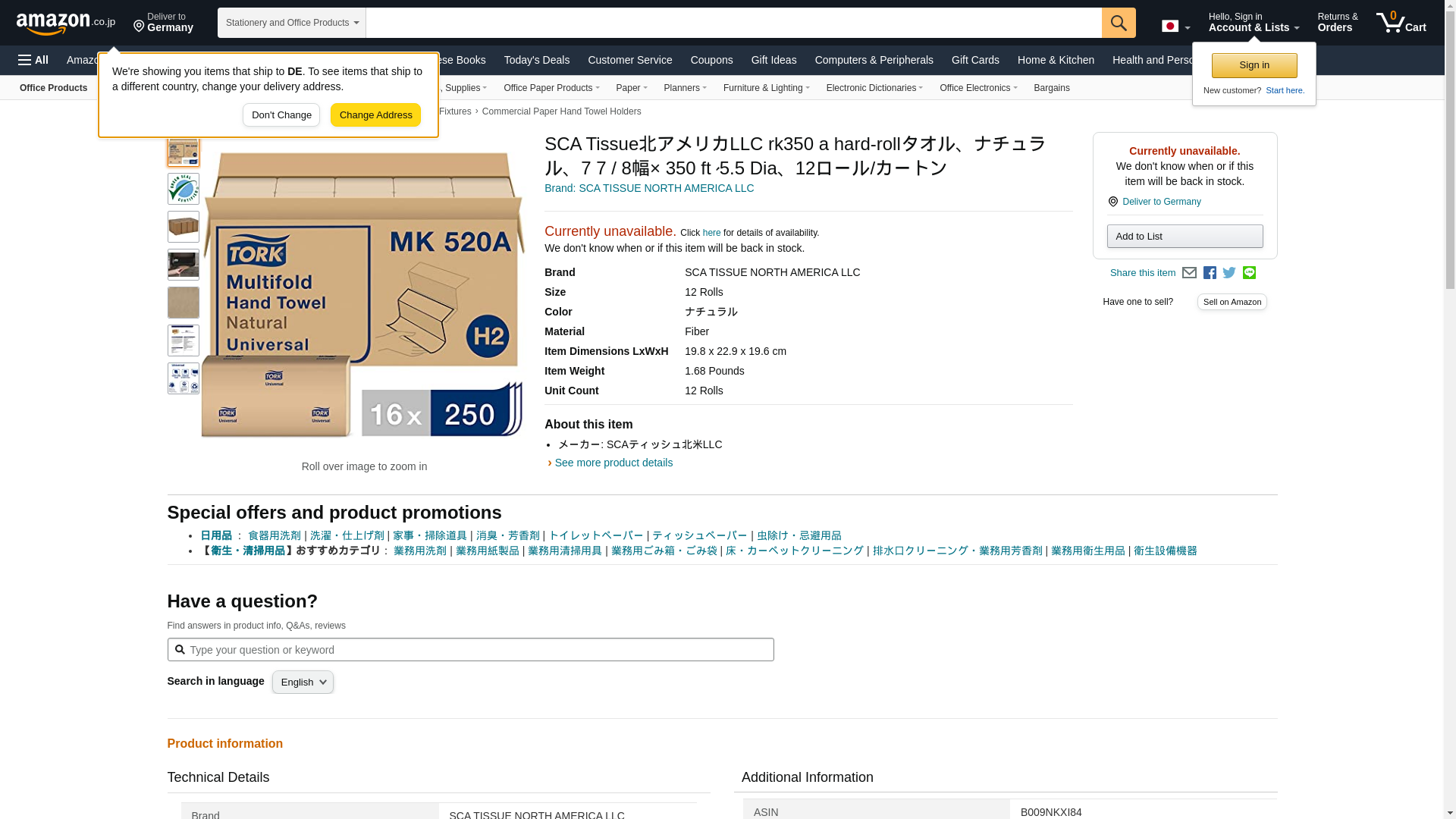The image size is (1456, 819).
Task: Open the Gift Cards menu item
Action: tap(975, 60)
